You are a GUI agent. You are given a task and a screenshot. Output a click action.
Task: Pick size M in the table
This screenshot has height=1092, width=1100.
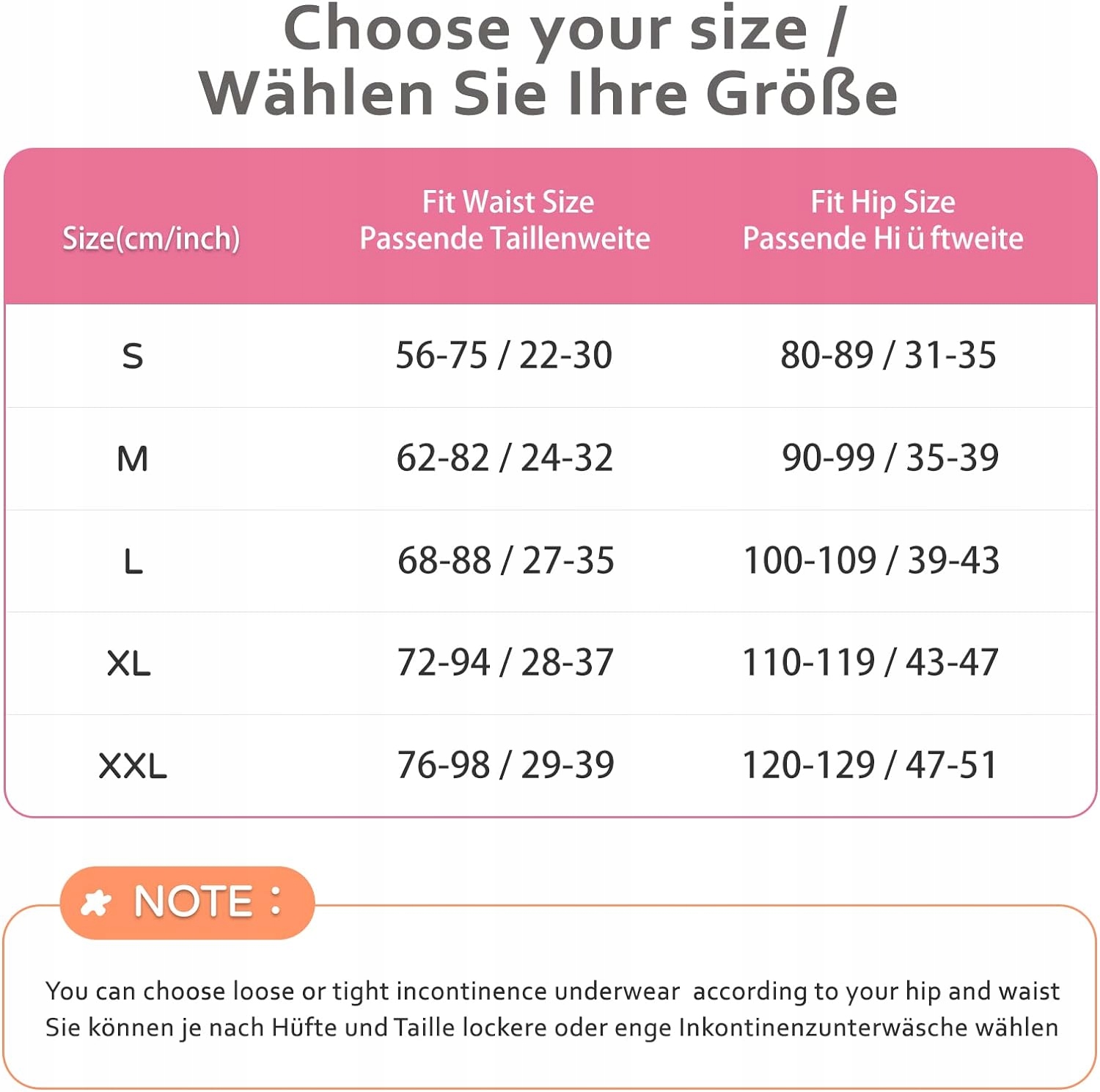coord(132,459)
